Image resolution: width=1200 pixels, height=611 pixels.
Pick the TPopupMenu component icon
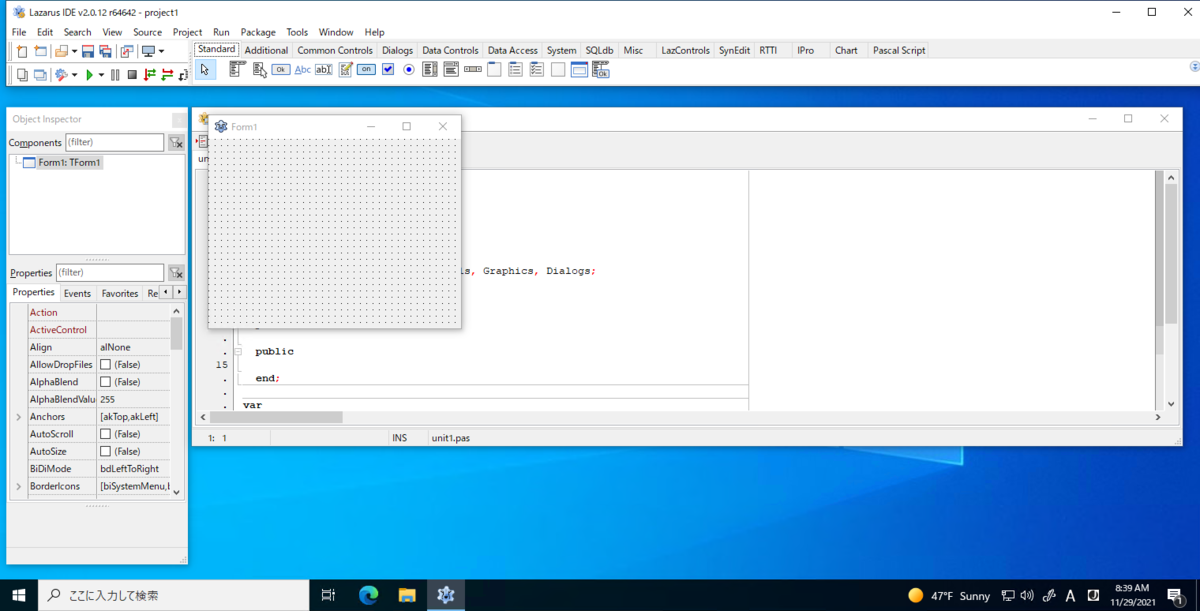pyautogui.click(x=259, y=70)
